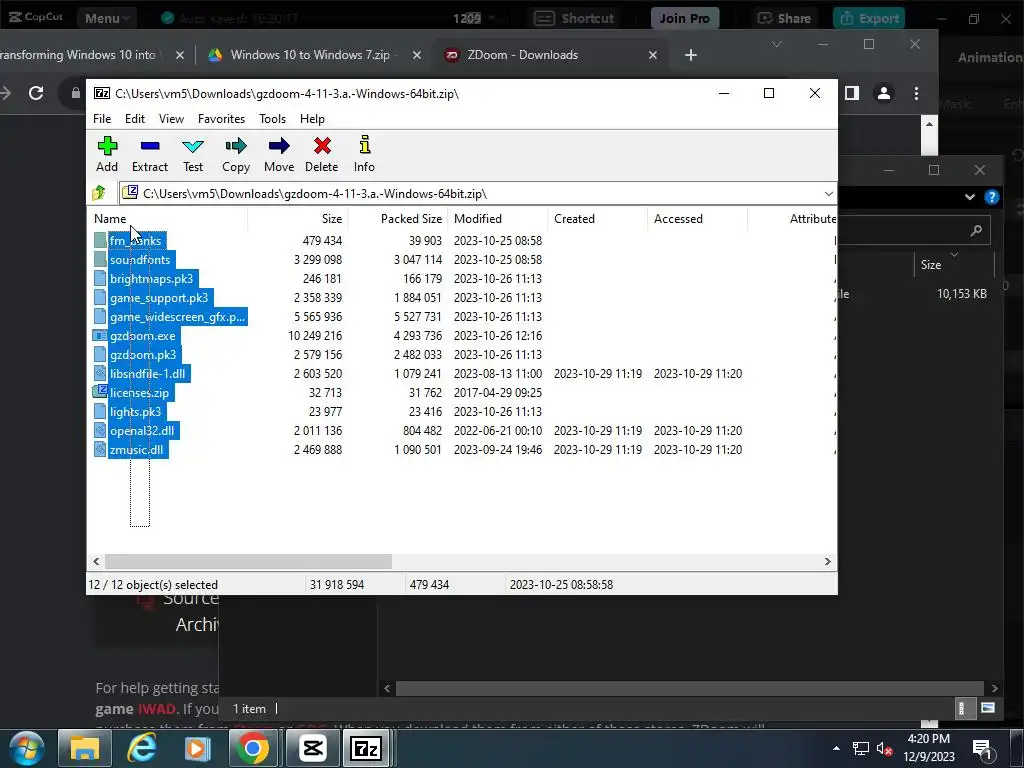The image size is (1024, 768).
Task: Switch to Windows 10 to Windows 7.zip tab
Action: coord(311,55)
